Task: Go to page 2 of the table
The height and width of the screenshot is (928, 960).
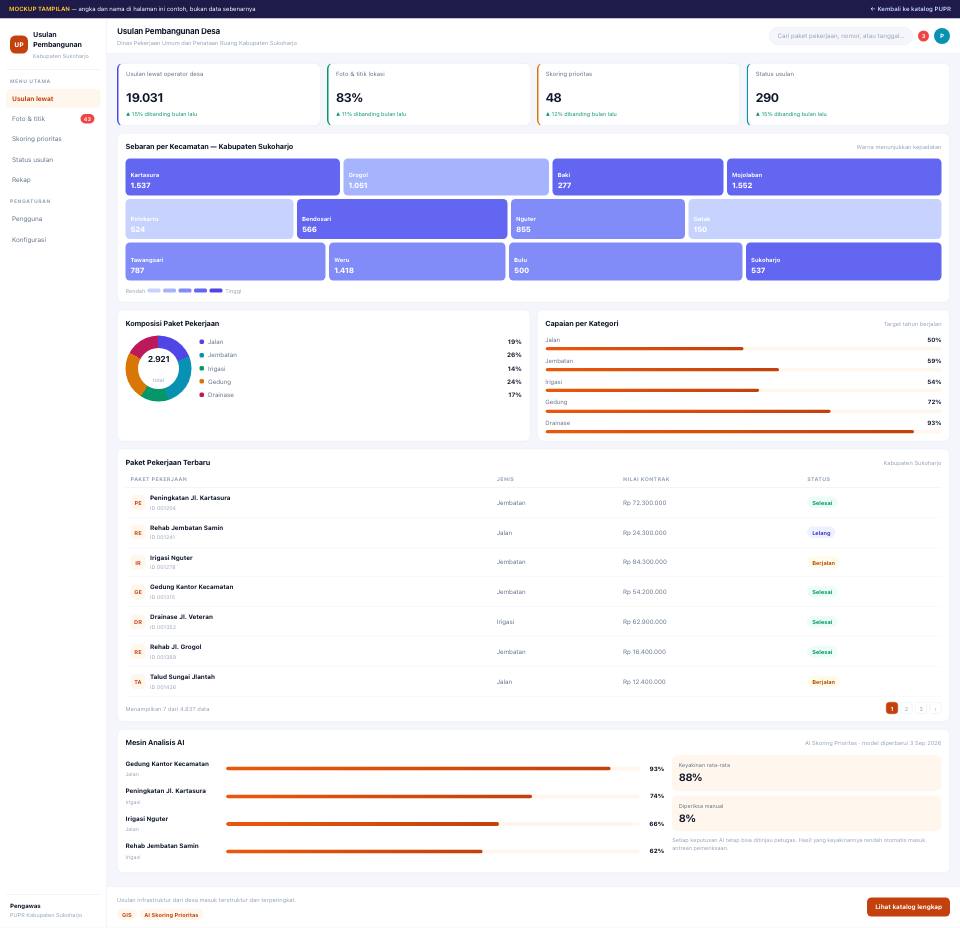Action: point(906,709)
